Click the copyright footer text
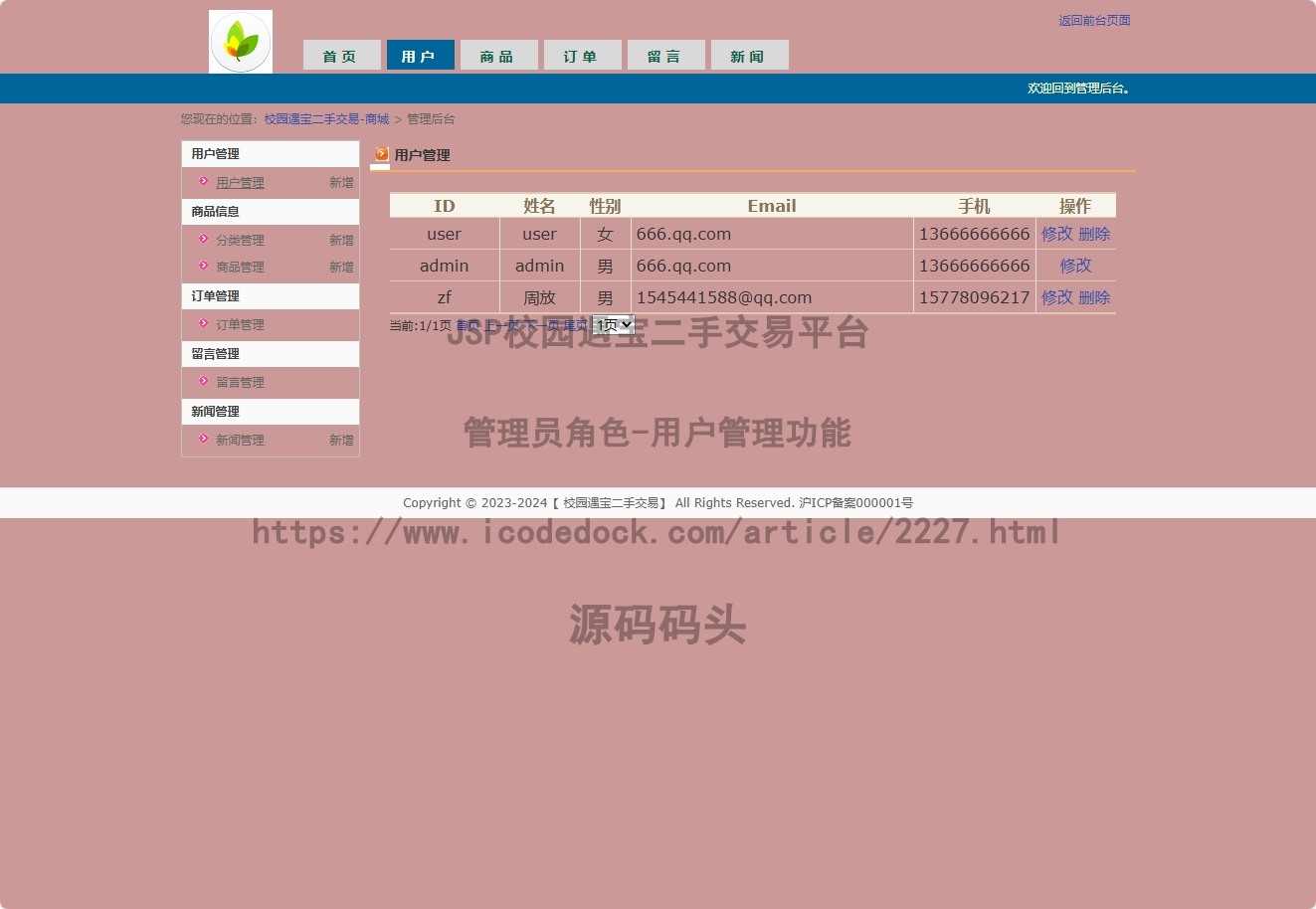The height and width of the screenshot is (909, 1316). [x=658, y=503]
